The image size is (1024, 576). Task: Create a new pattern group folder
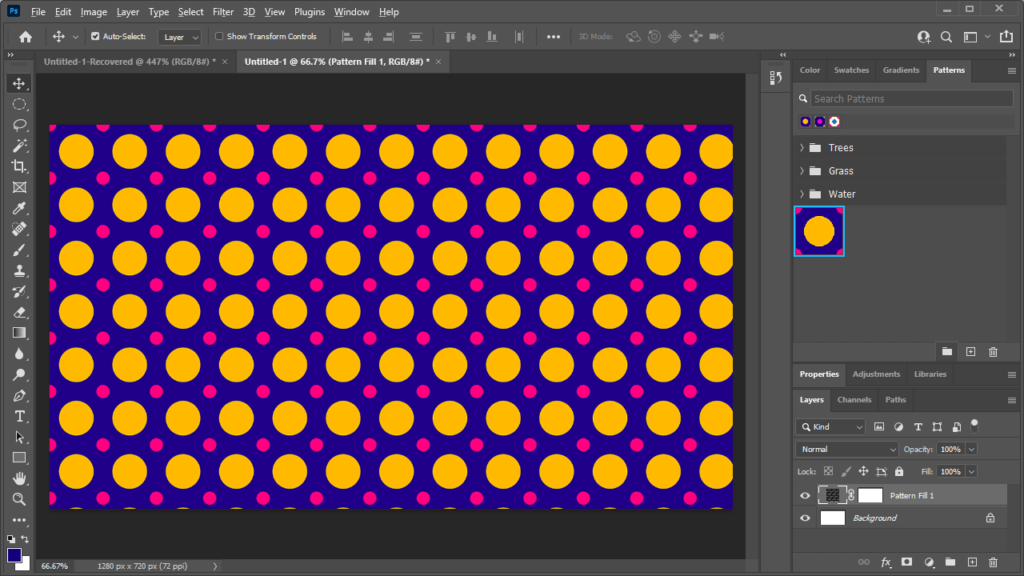point(947,351)
